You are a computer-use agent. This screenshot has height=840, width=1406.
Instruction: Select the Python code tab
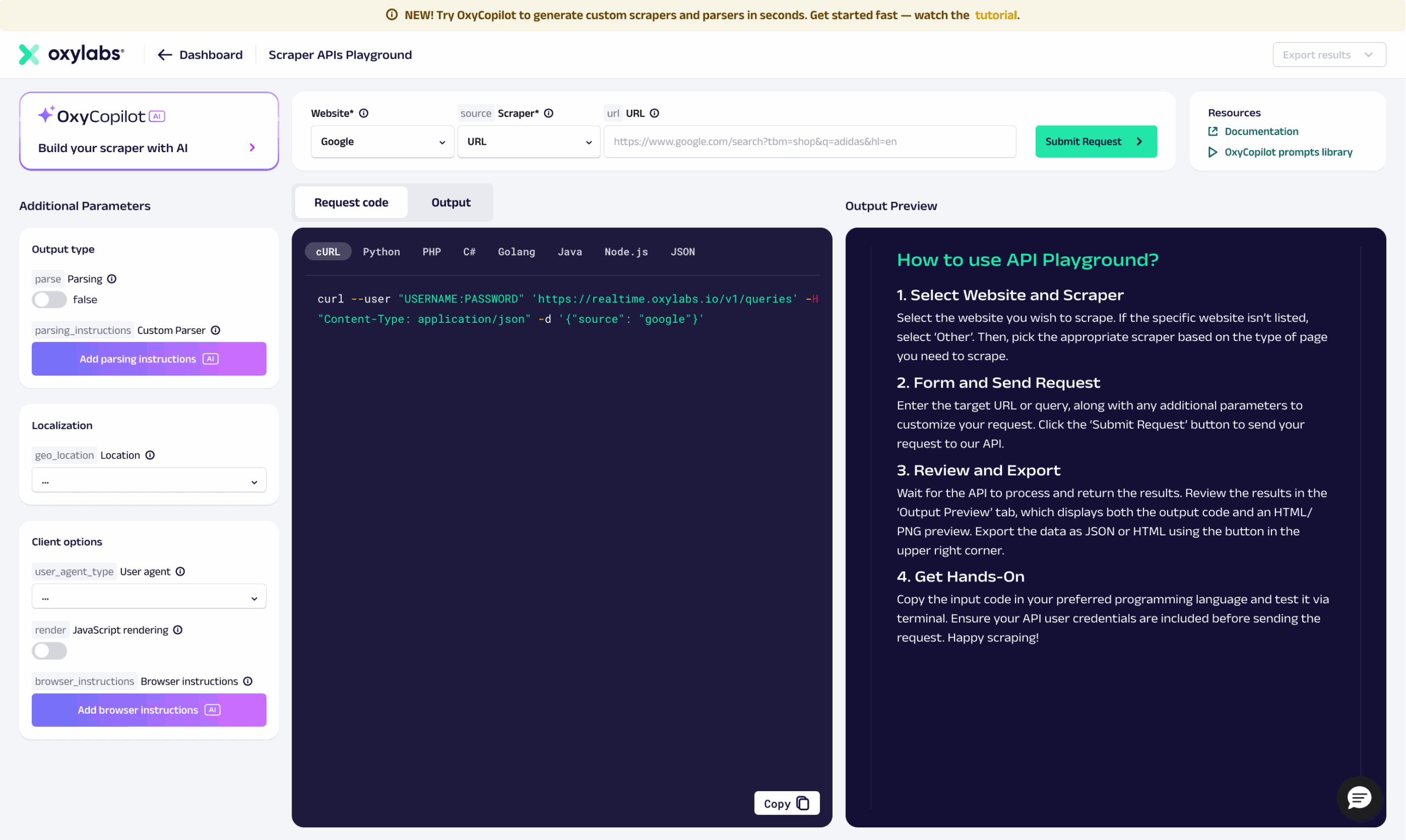[x=381, y=252]
